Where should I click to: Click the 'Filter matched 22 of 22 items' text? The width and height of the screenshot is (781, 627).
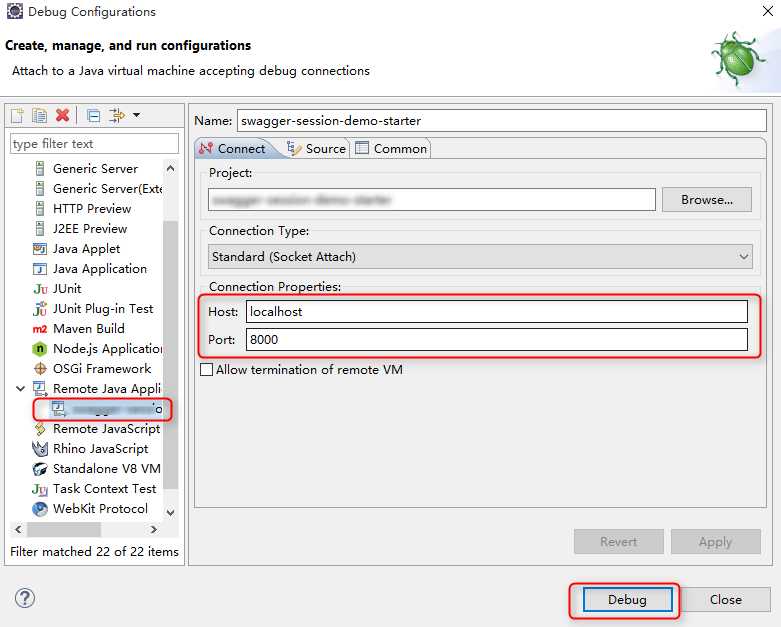click(94, 552)
